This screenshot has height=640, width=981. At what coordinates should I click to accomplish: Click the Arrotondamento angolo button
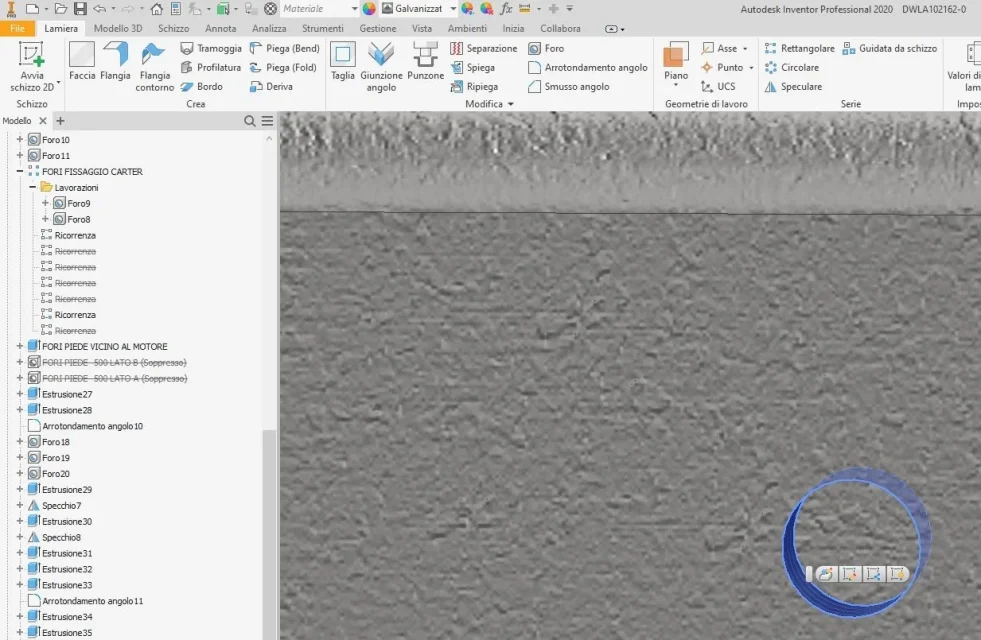(x=587, y=67)
